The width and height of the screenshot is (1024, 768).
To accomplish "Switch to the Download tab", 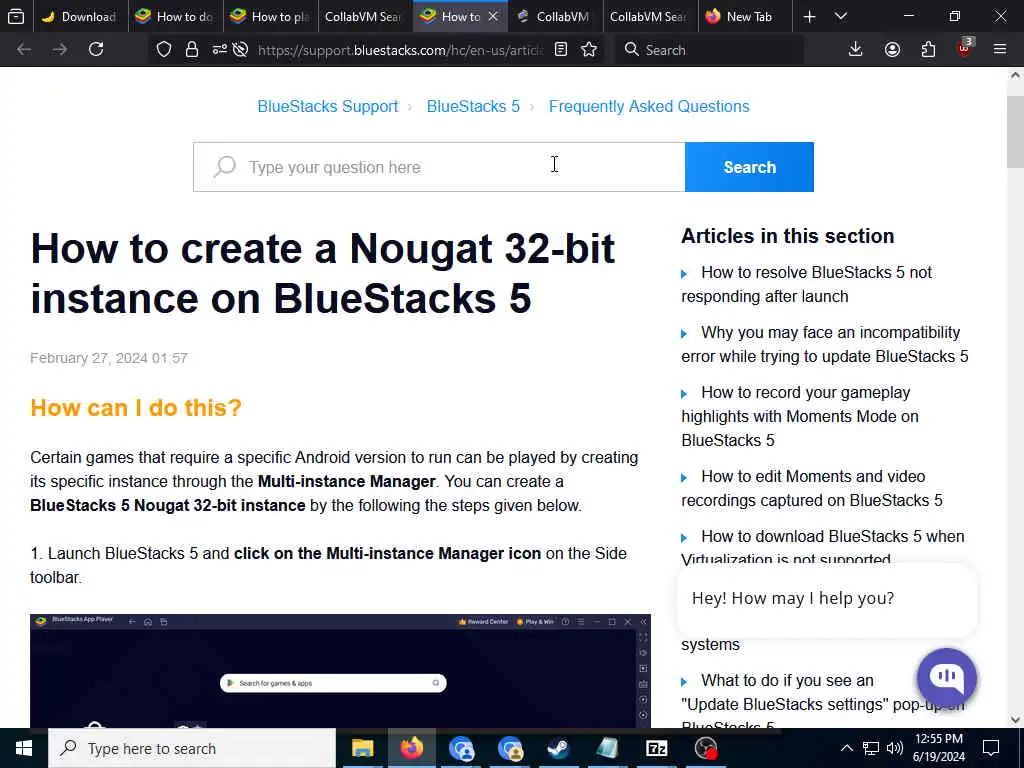I will click(79, 16).
